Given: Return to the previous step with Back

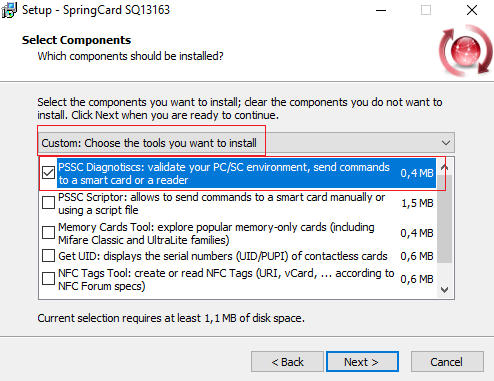Looking at the screenshot, I should [x=287, y=362].
